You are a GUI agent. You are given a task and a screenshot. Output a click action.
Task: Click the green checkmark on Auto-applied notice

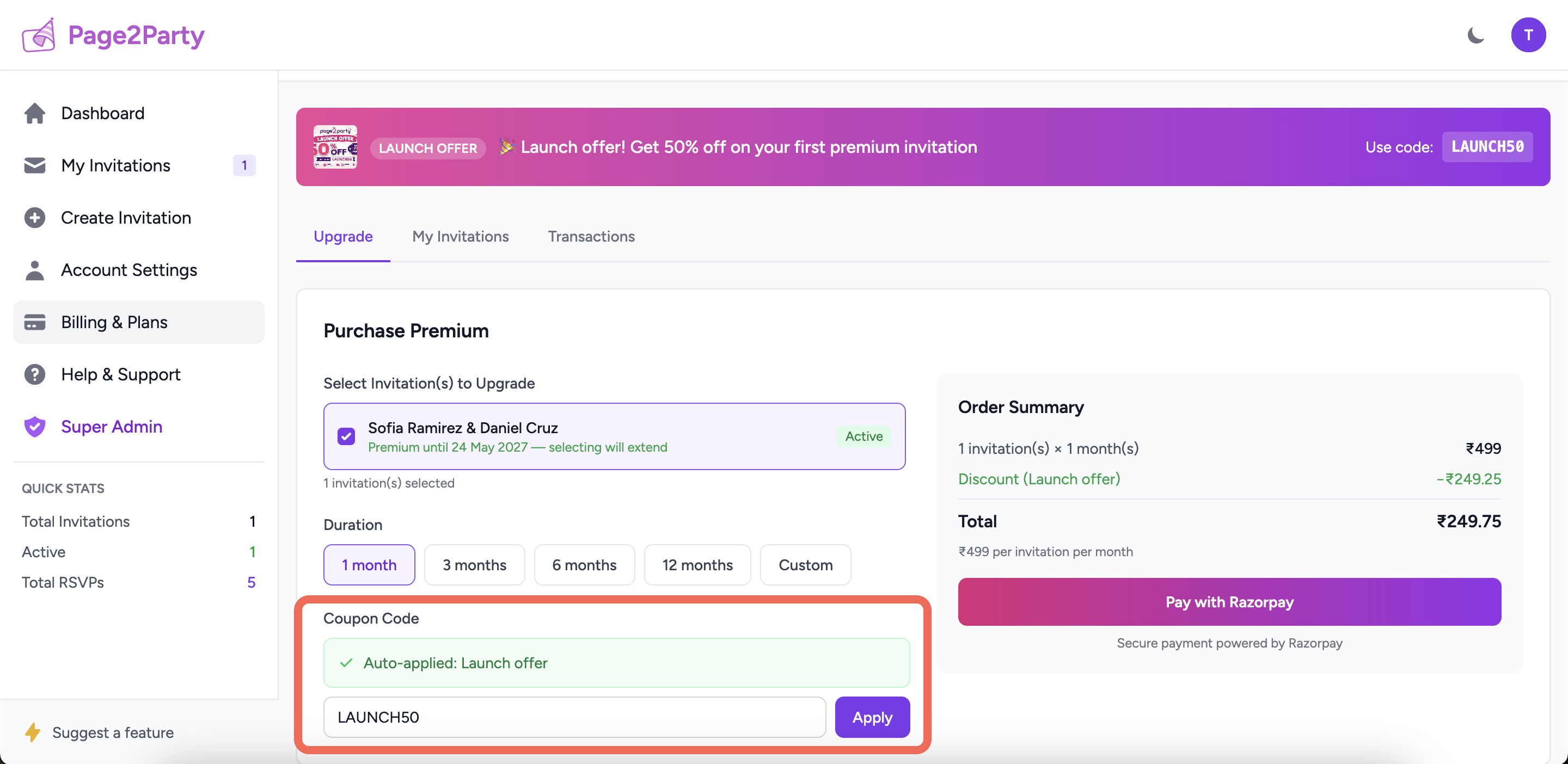point(346,663)
